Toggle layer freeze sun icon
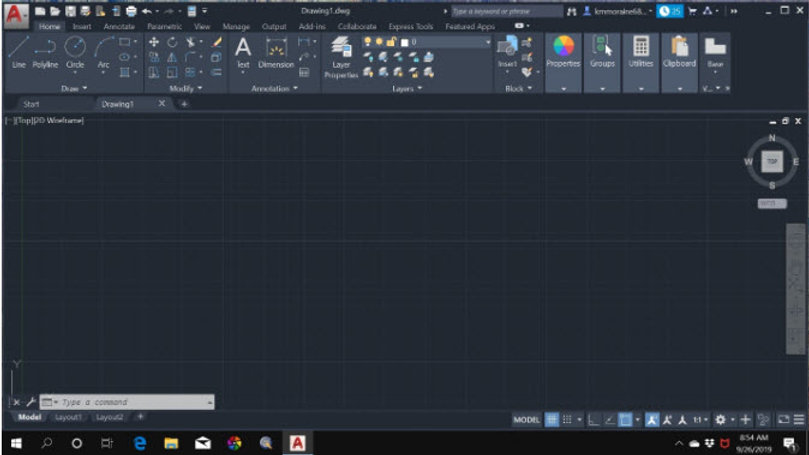Screen dimensions: 809x455 point(379,42)
